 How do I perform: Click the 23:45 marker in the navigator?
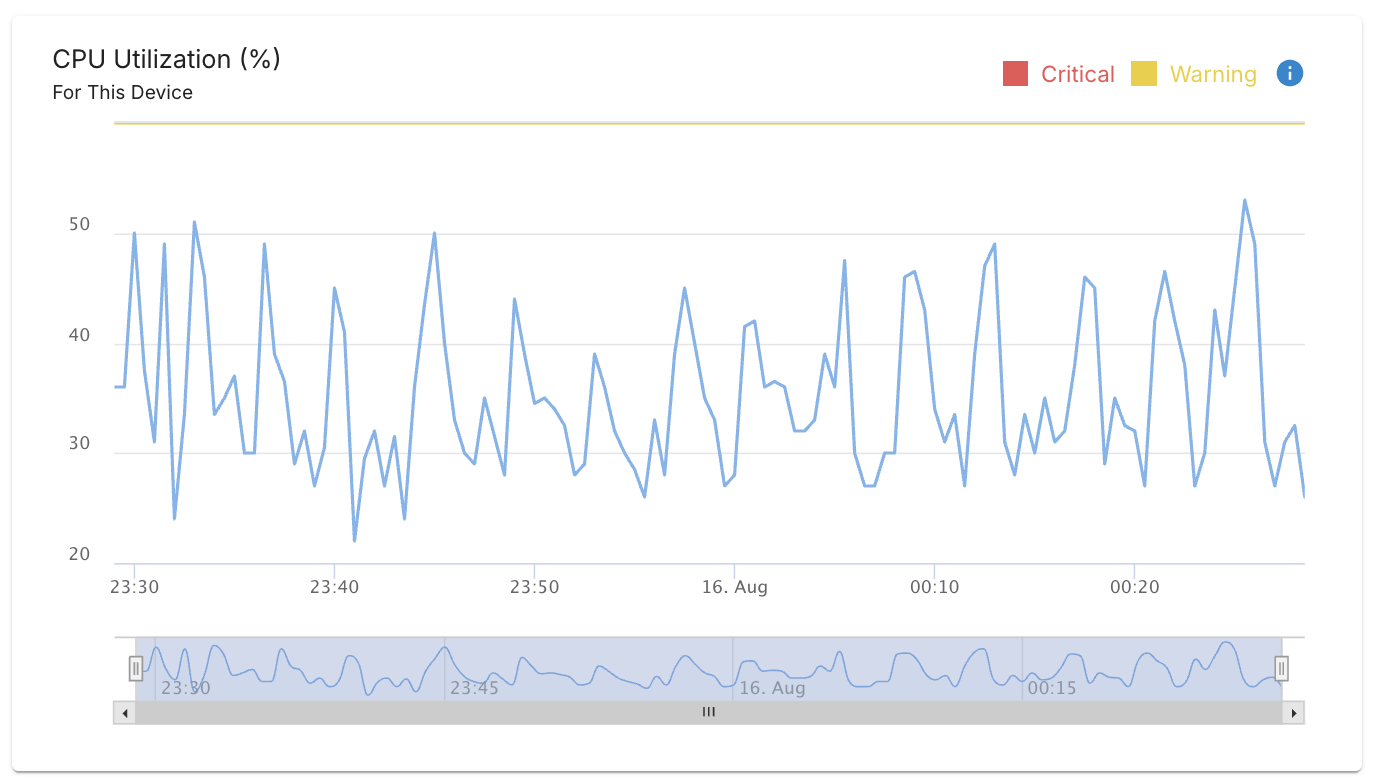[475, 688]
